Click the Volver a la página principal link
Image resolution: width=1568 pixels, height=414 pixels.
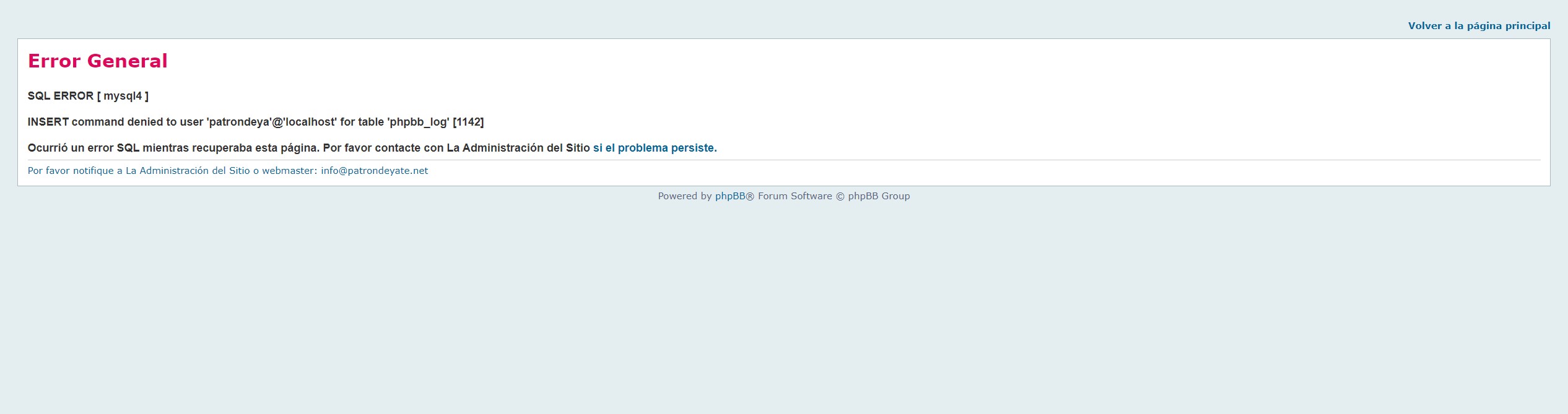coord(1478,26)
